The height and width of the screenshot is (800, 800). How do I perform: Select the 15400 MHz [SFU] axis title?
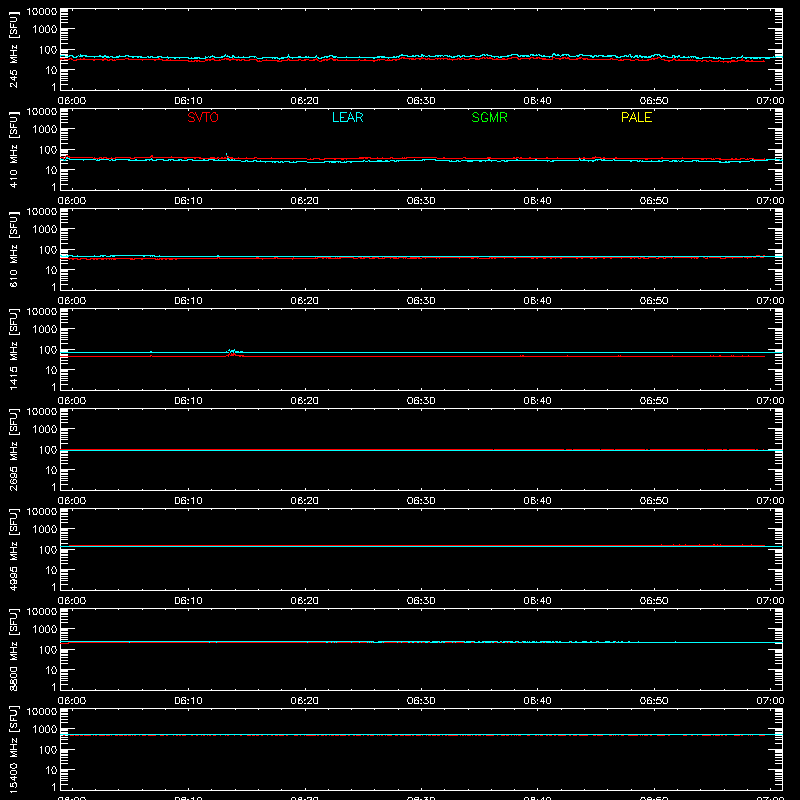tap(13, 749)
